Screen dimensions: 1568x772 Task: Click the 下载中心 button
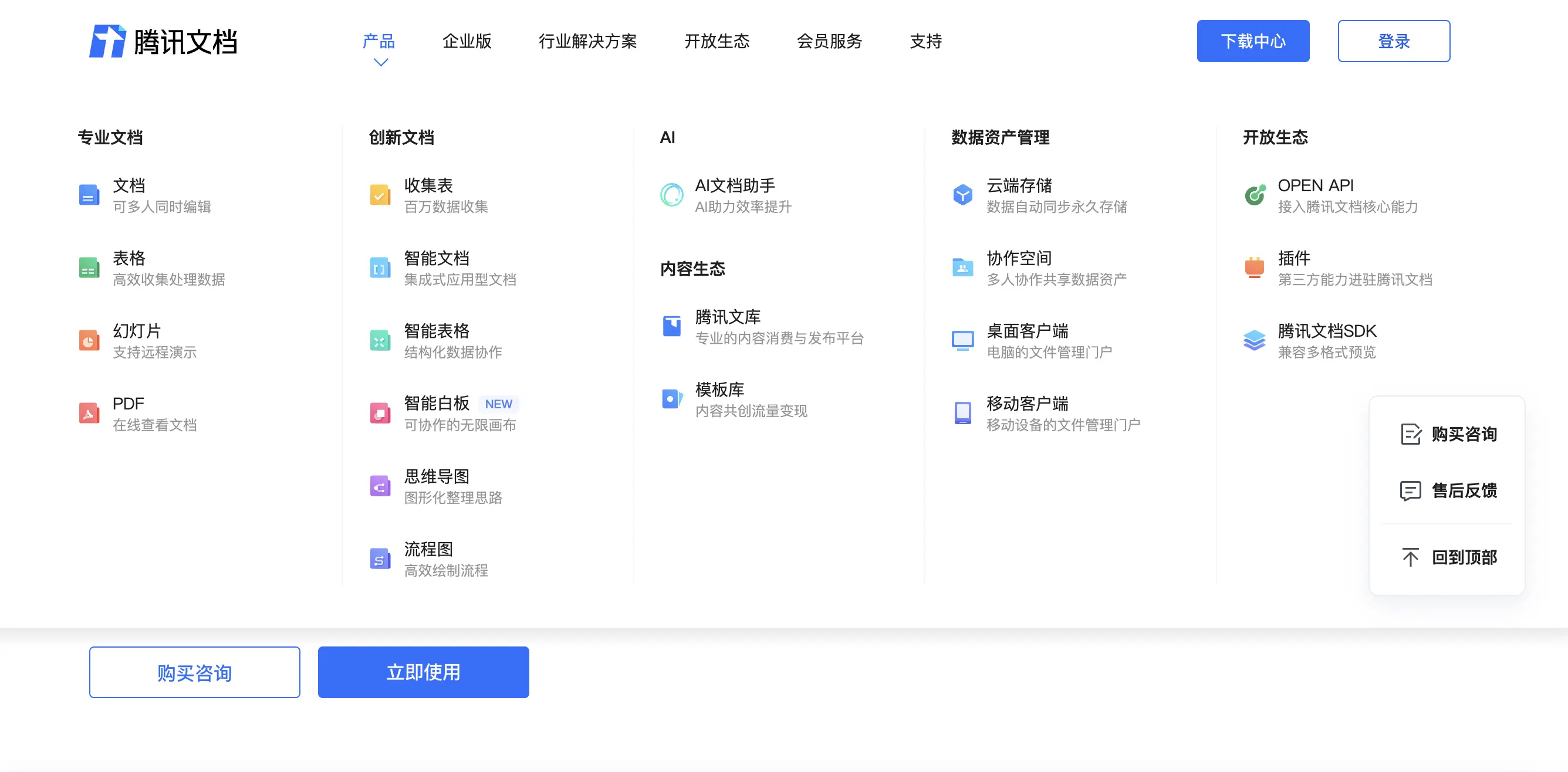[1253, 40]
